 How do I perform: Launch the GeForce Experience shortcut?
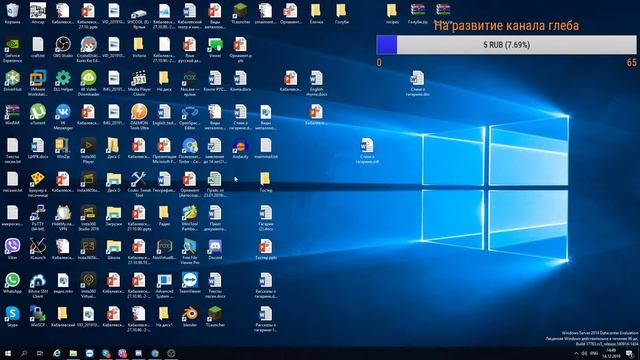pyautogui.click(x=12, y=49)
